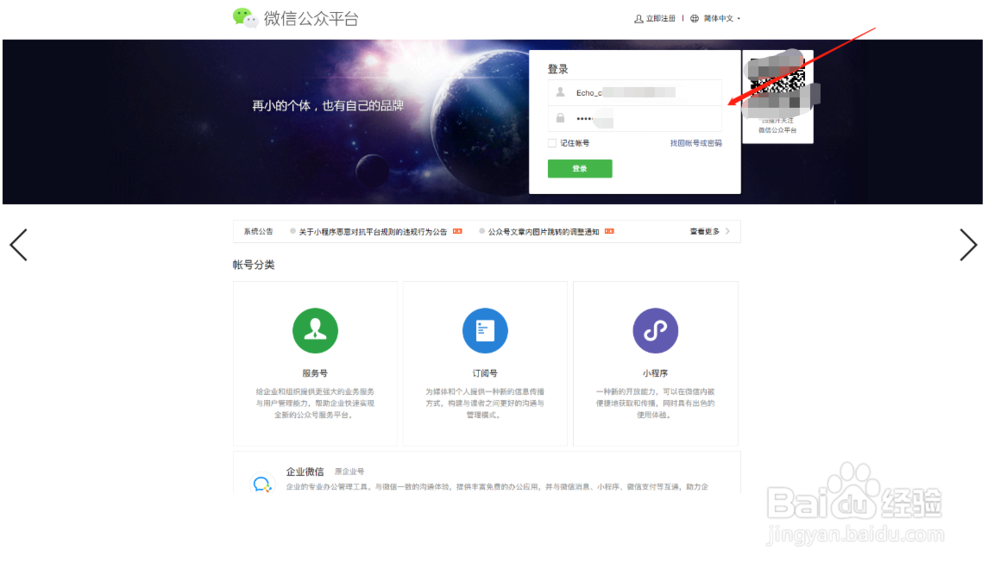
Task: Go to next slide with right arrow
Action: [968, 245]
